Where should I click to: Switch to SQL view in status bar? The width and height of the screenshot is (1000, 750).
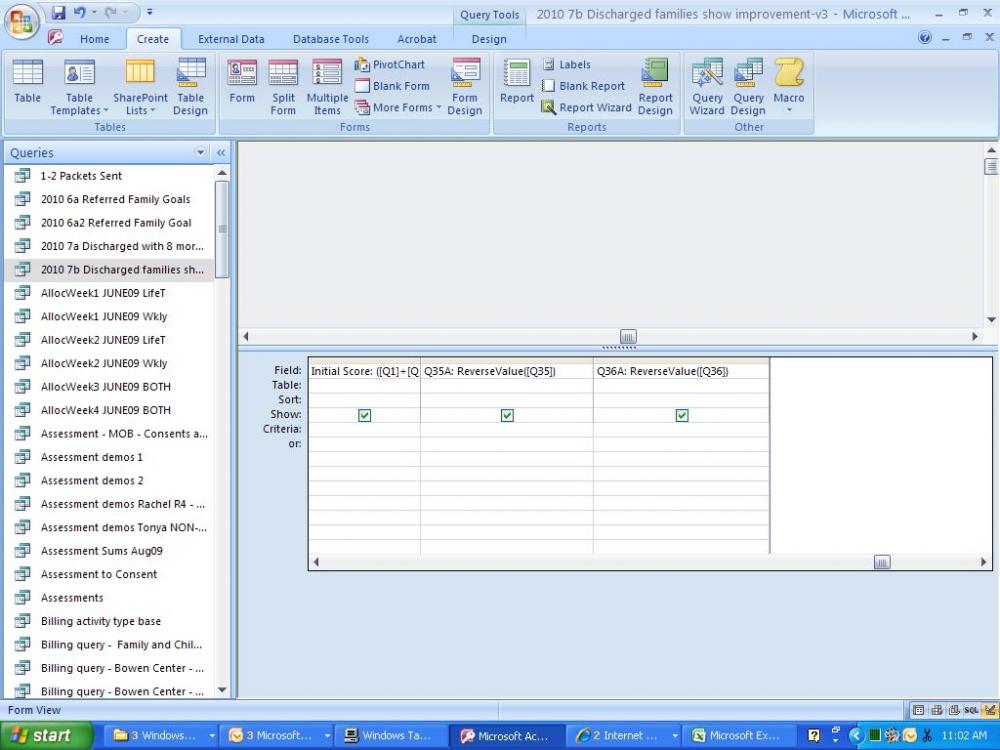(x=971, y=710)
